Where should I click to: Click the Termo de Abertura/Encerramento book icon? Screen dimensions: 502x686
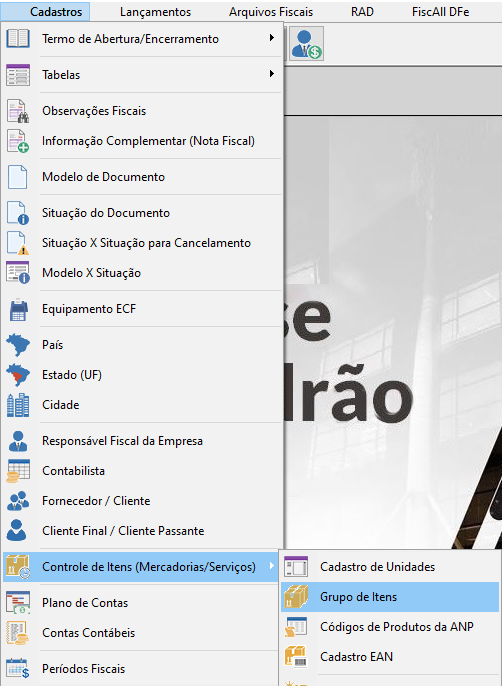(18, 39)
